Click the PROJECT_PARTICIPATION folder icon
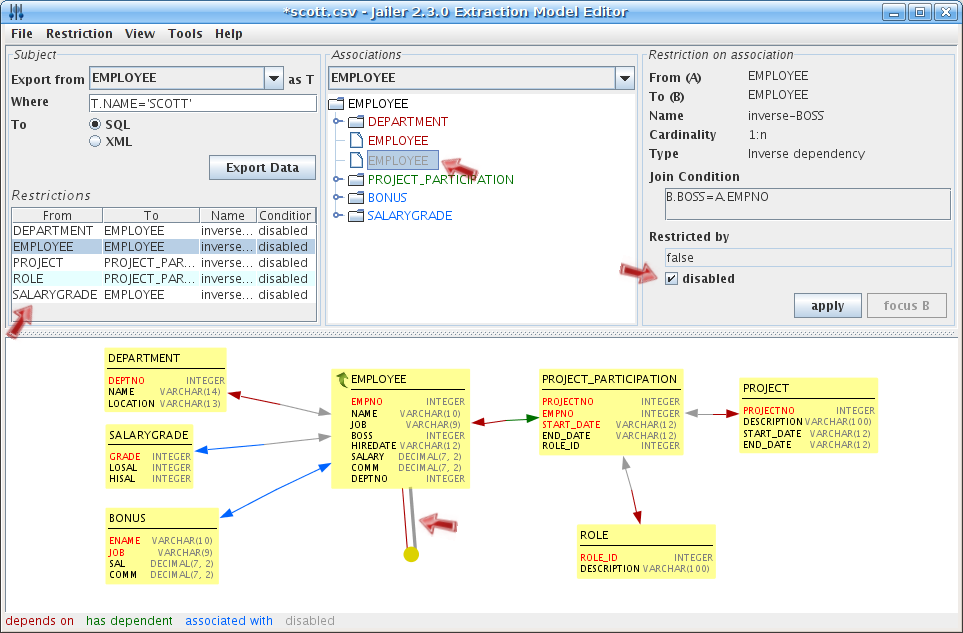This screenshot has height=633, width=963. point(356,180)
